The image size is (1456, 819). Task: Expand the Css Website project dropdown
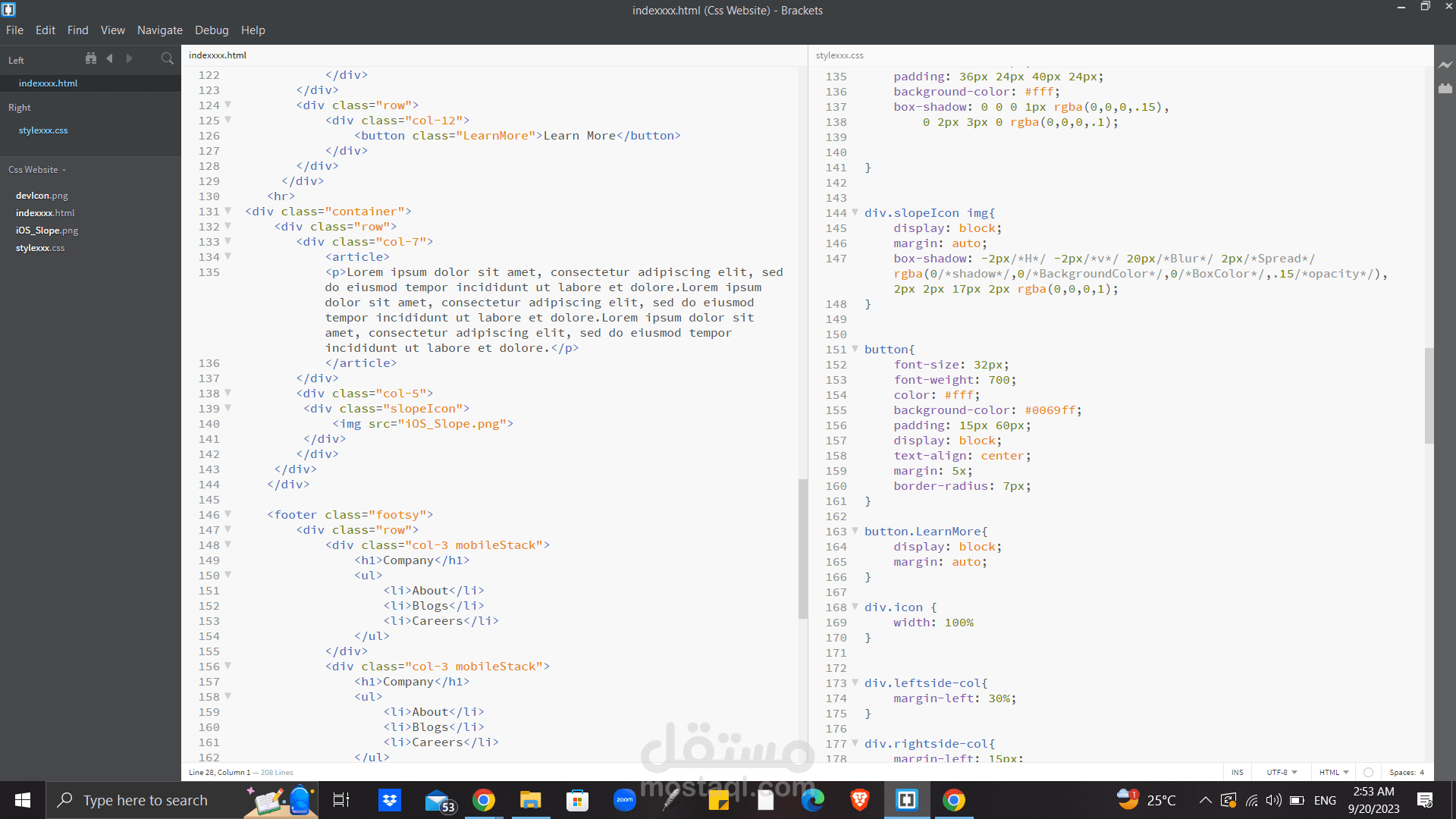click(x=37, y=170)
